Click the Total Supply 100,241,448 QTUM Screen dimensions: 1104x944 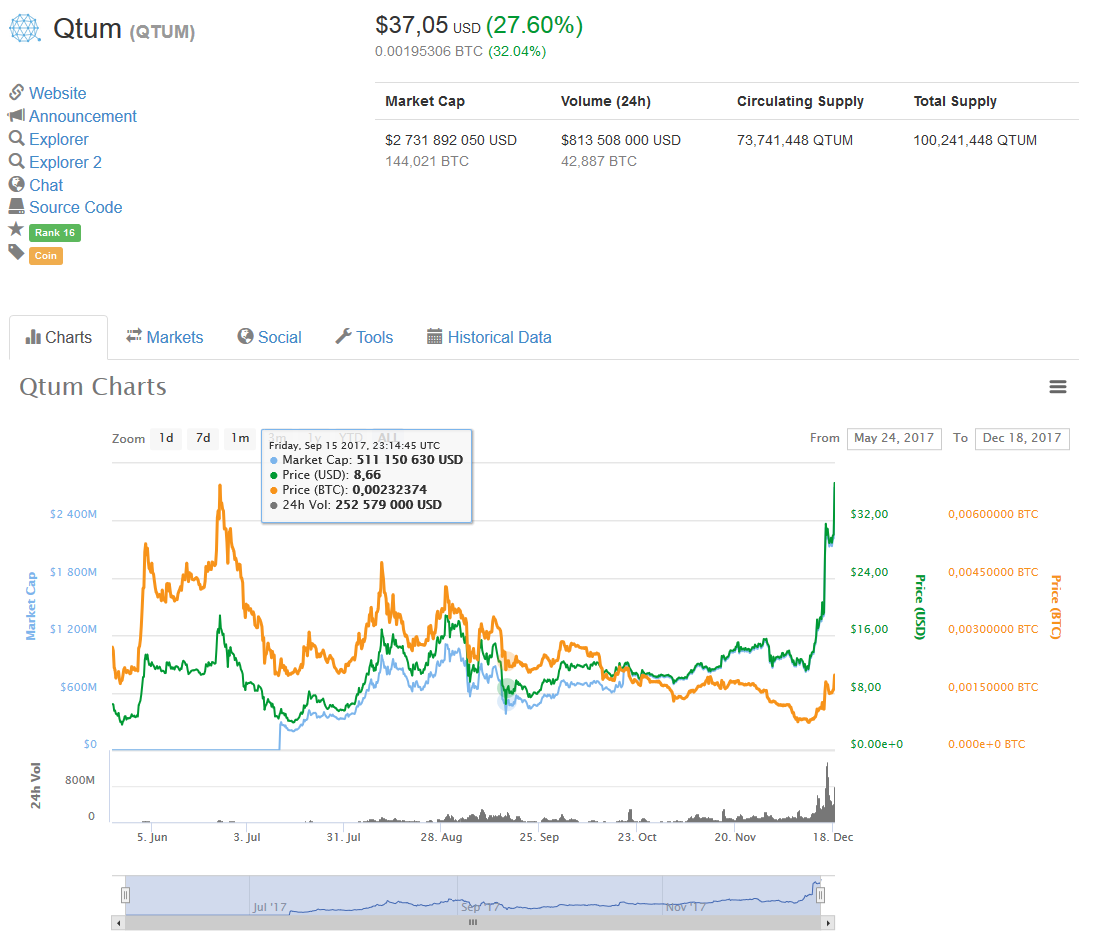point(975,140)
